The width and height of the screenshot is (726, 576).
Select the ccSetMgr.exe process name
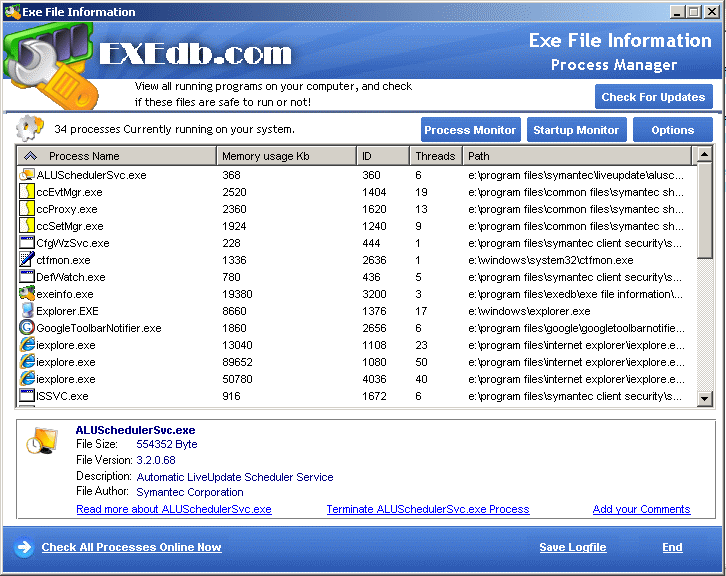pyautogui.click(x=70, y=226)
